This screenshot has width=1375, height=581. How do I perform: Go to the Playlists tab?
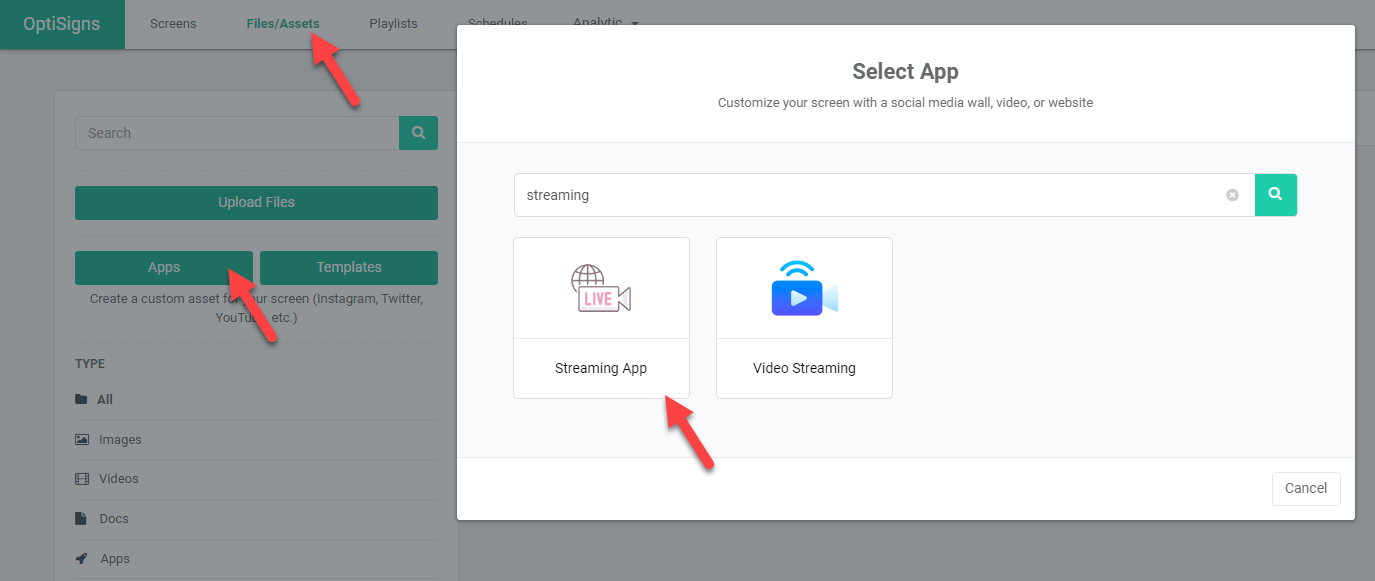click(x=393, y=24)
